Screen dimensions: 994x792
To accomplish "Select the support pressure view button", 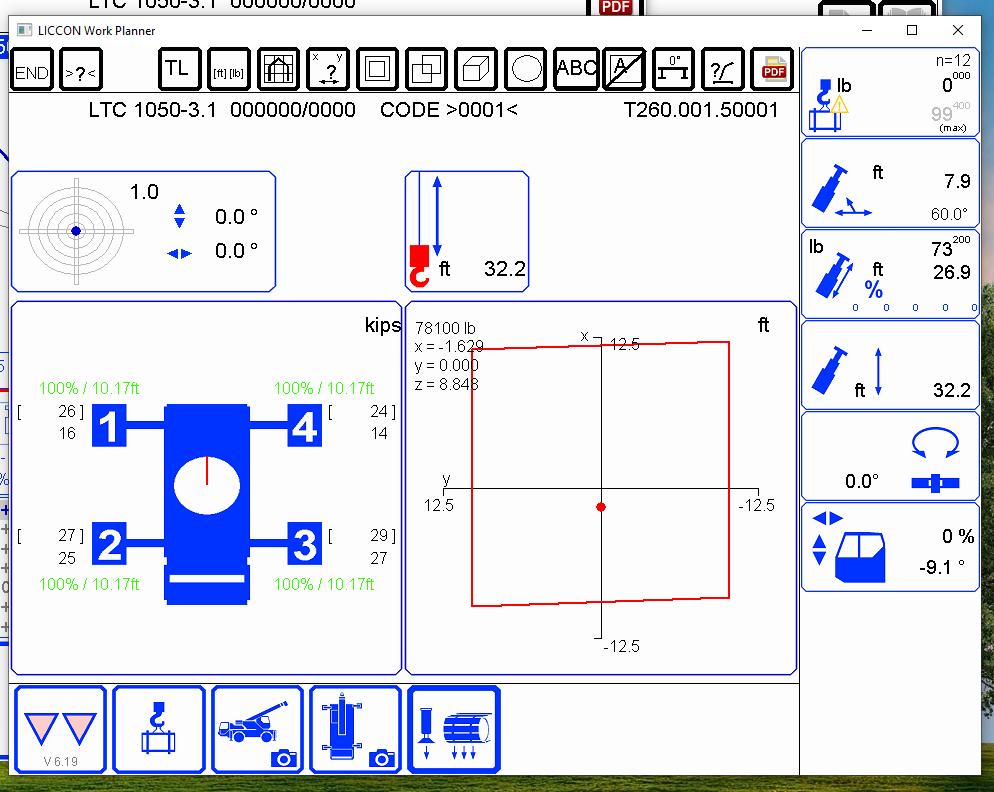I will (455, 730).
